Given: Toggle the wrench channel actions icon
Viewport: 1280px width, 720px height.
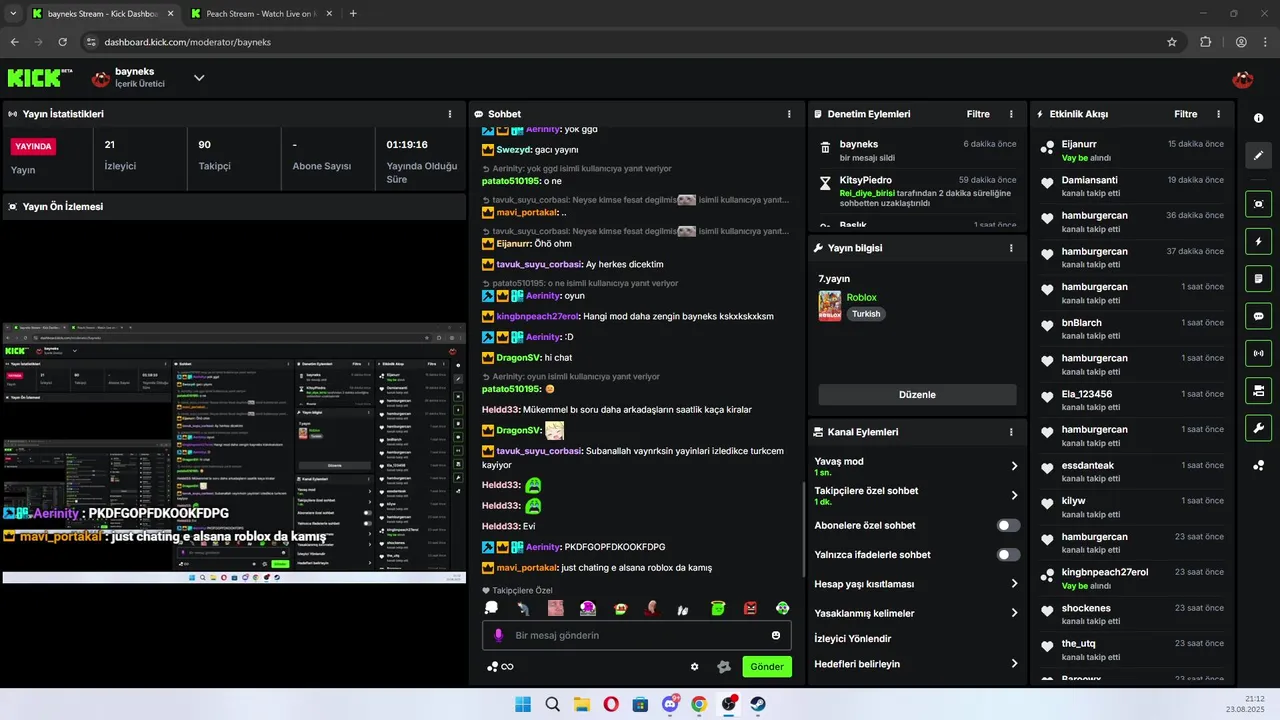Looking at the screenshot, I should click(1258, 428).
